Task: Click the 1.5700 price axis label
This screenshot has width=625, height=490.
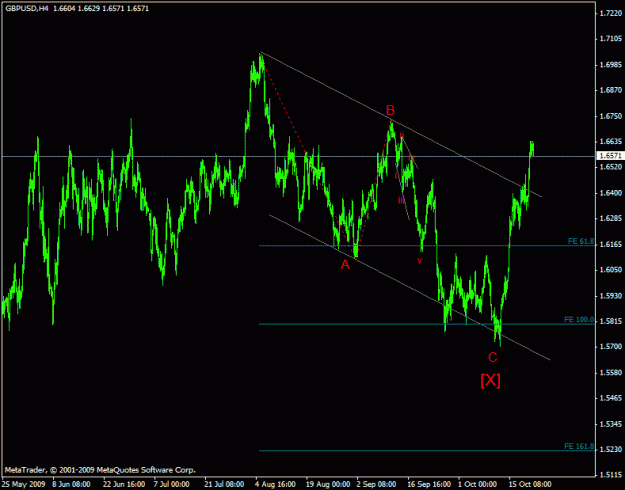Action: point(611,347)
